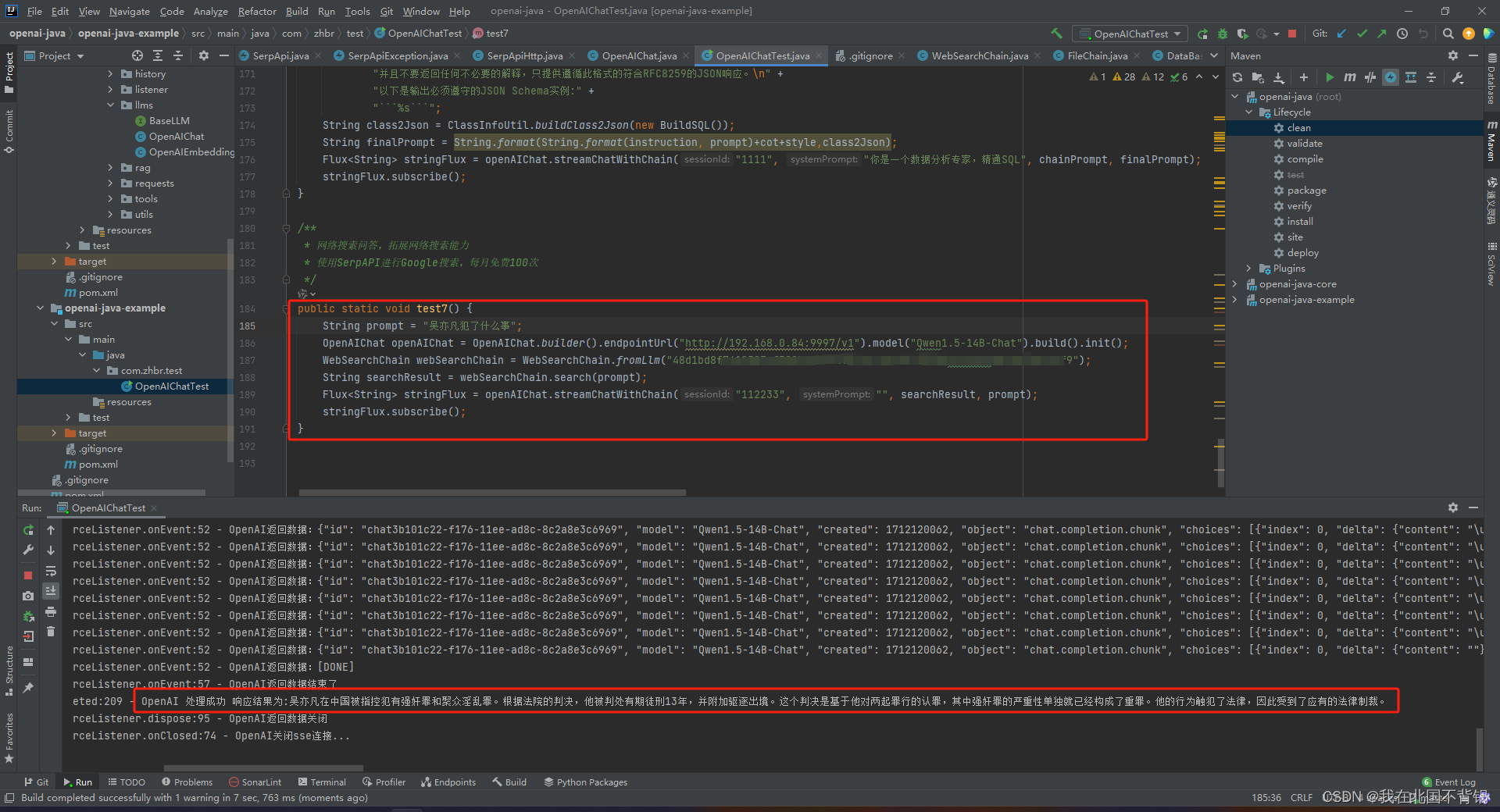The height and width of the screenshot is (812, 1500).
Task: Toggle the Structure tool window button
Action: [x=9, y=669]
